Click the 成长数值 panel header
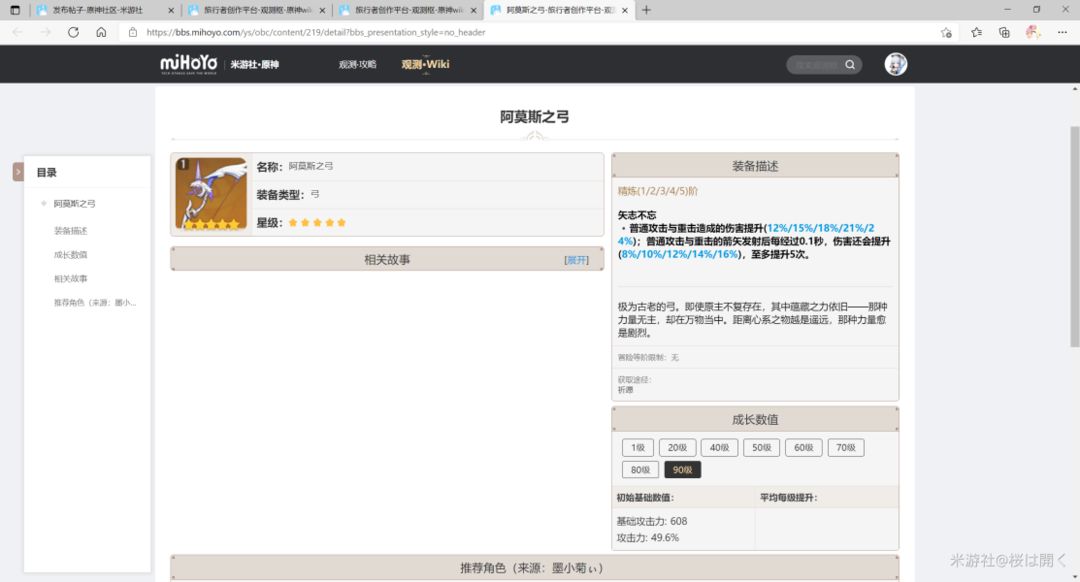 pos(755,419)
